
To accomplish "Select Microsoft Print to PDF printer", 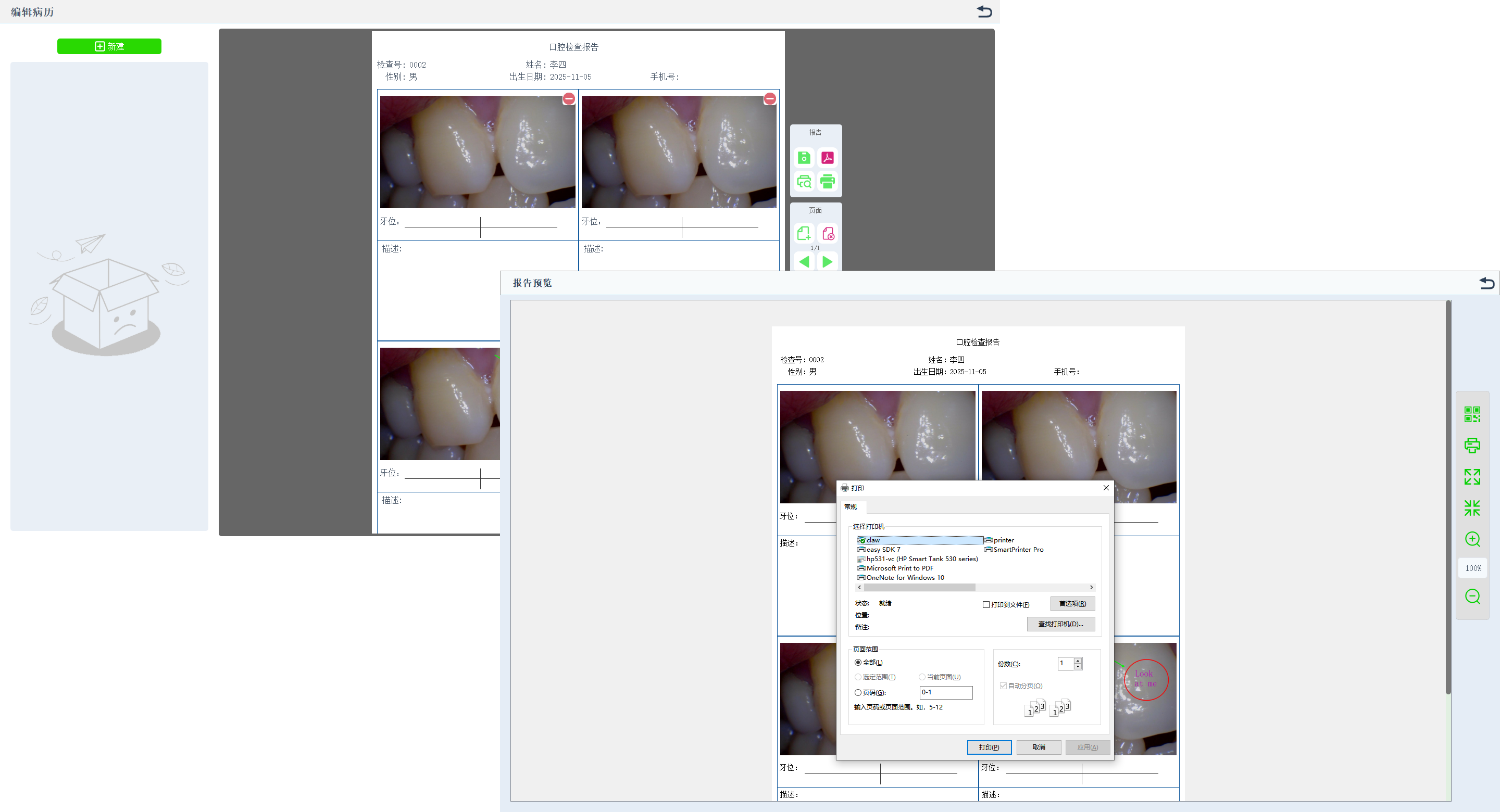I will click(x=899, y=568).
